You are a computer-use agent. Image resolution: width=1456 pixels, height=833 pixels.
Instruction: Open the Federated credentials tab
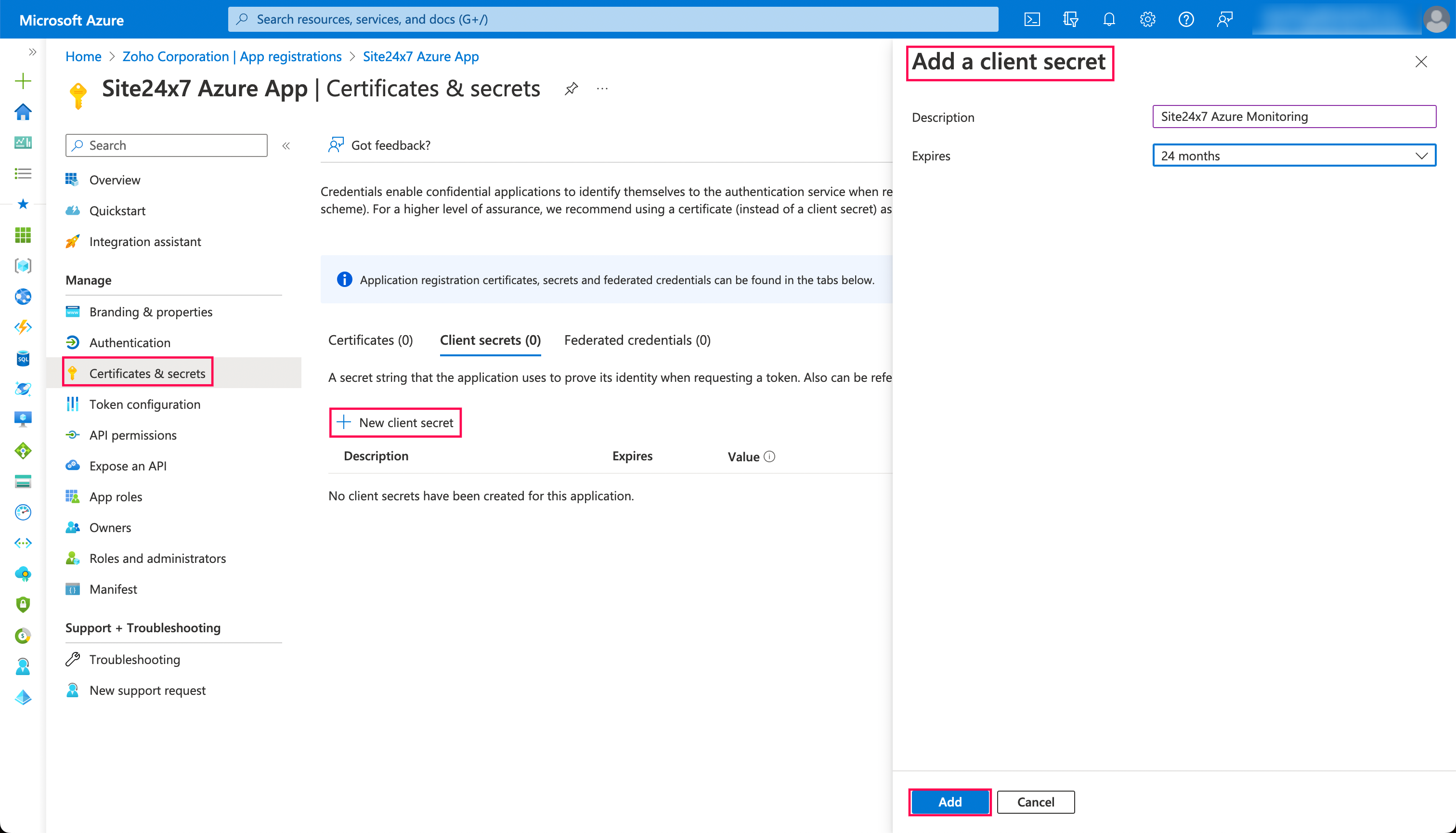tap(637, 340)
